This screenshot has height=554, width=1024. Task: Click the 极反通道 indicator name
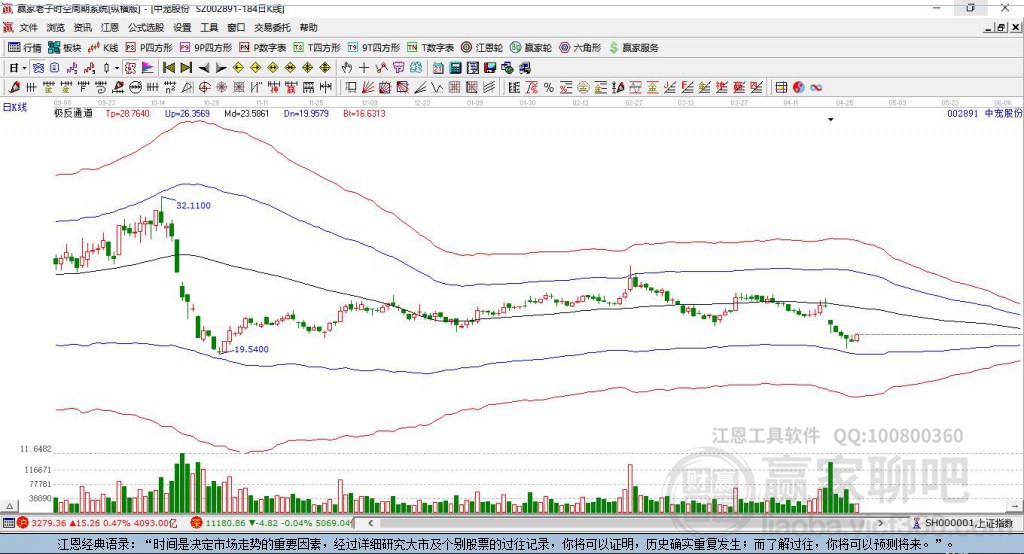coord(73,113)
